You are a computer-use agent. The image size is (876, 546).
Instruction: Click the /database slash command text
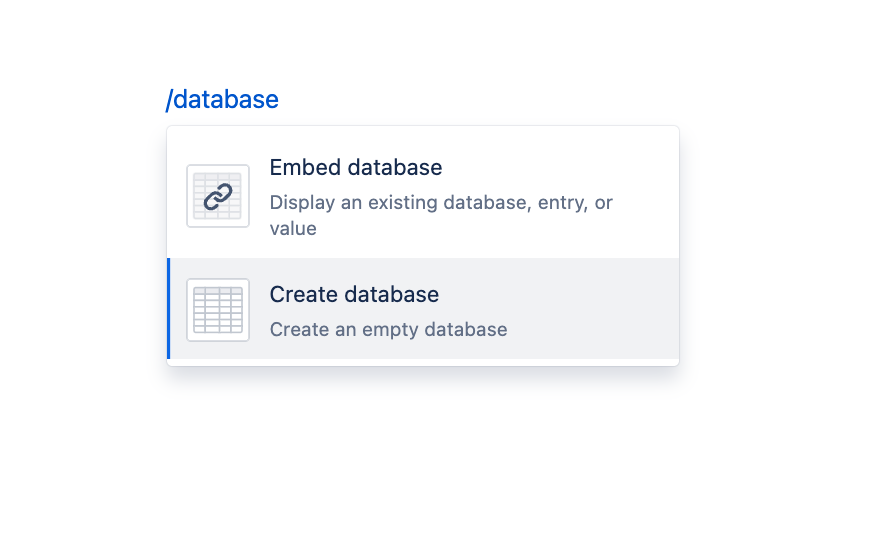pyautogui.click(x=222, y=99)
